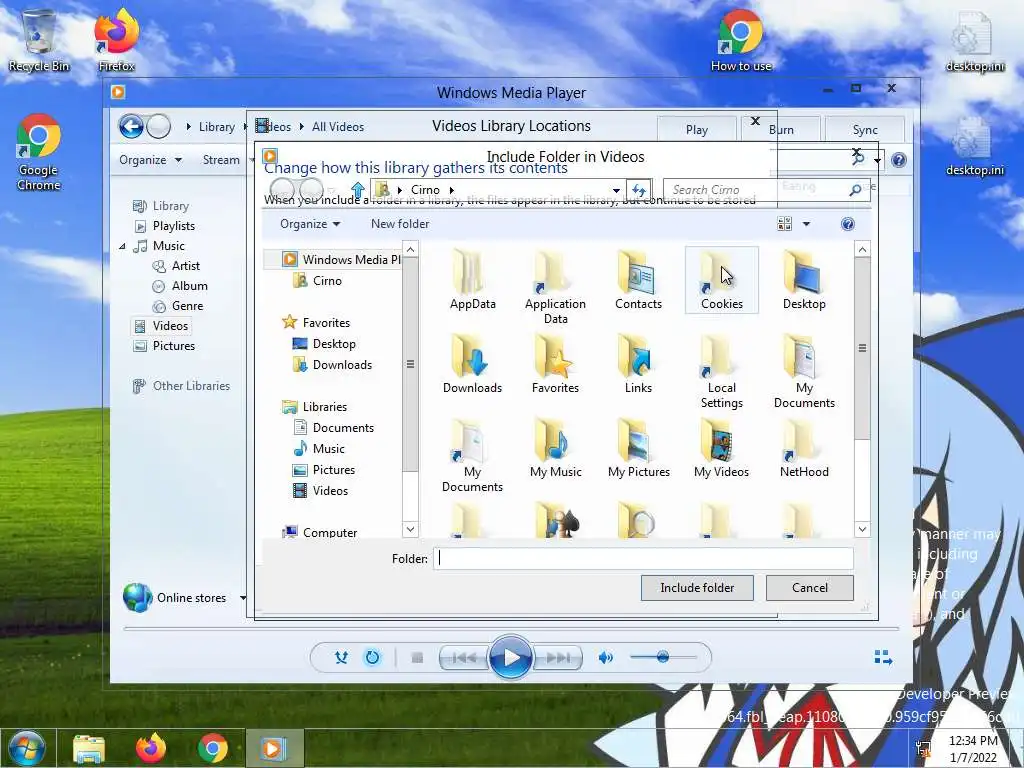Select the Local Settings folder
The height and width of the screenshot is (768, 1024).
click(721, 372)
